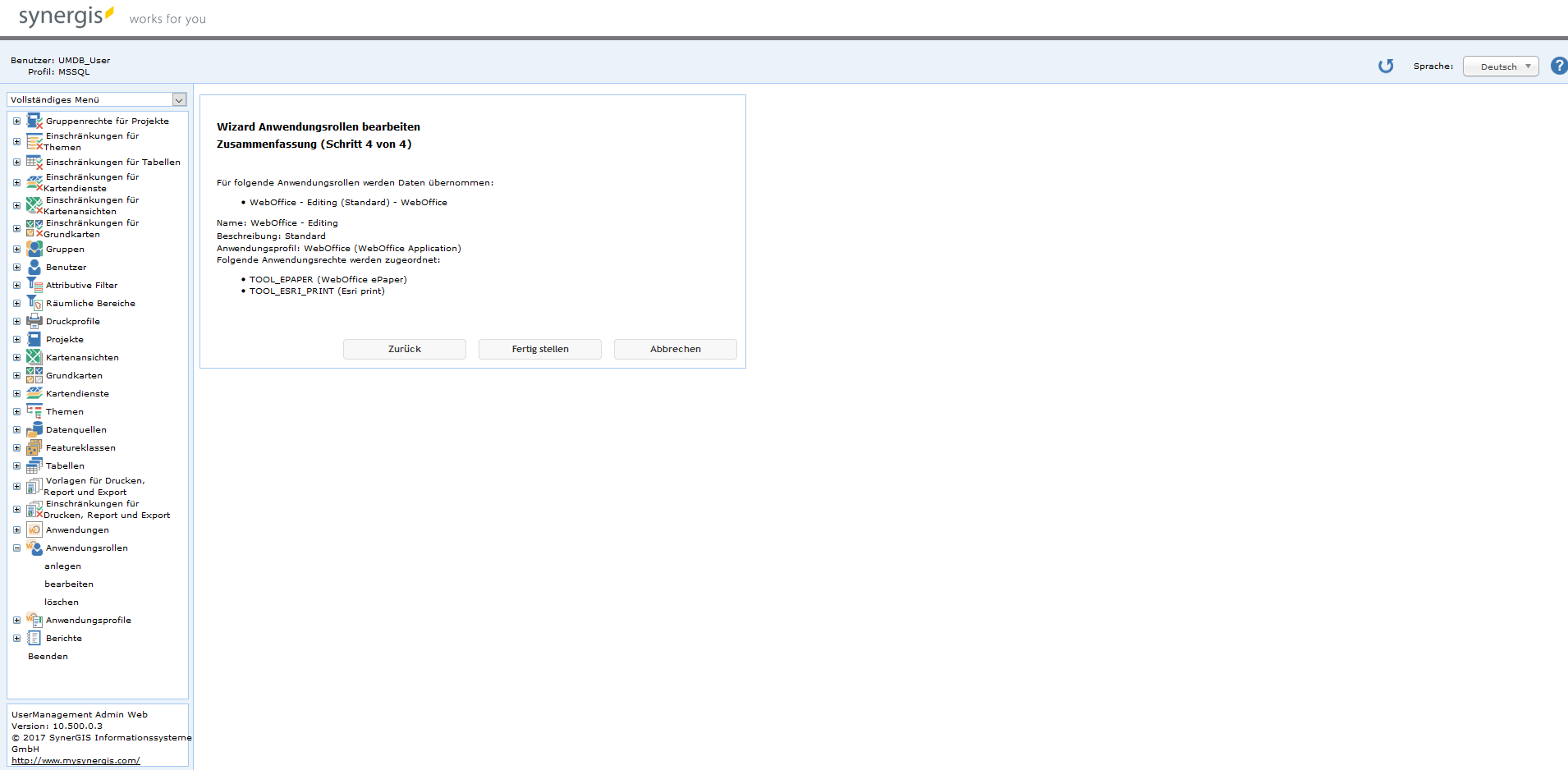The width and height of the screenshot is (1568, 770).
Task: Click the Datenquellen database icon
Action: coord(34,429)
